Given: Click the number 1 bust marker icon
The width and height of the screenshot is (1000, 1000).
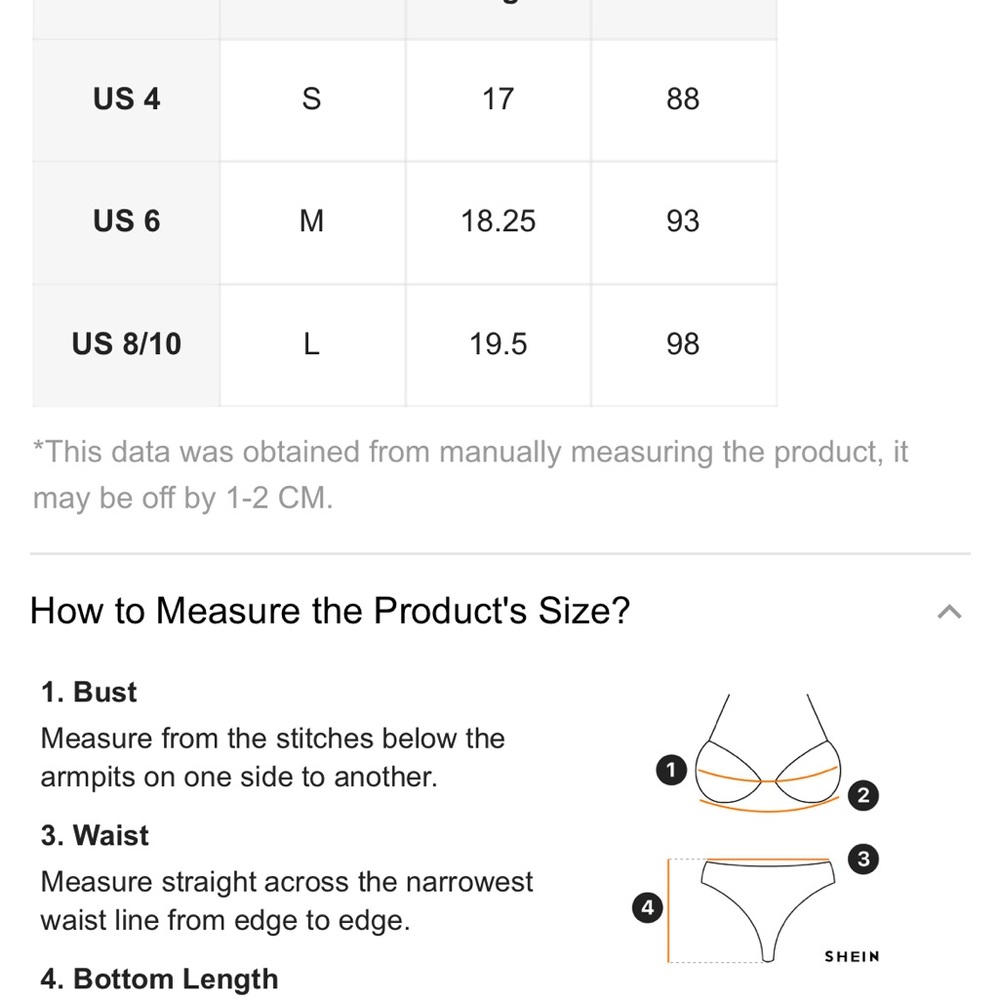Looking at the screenshot, I should pos(671,770).
